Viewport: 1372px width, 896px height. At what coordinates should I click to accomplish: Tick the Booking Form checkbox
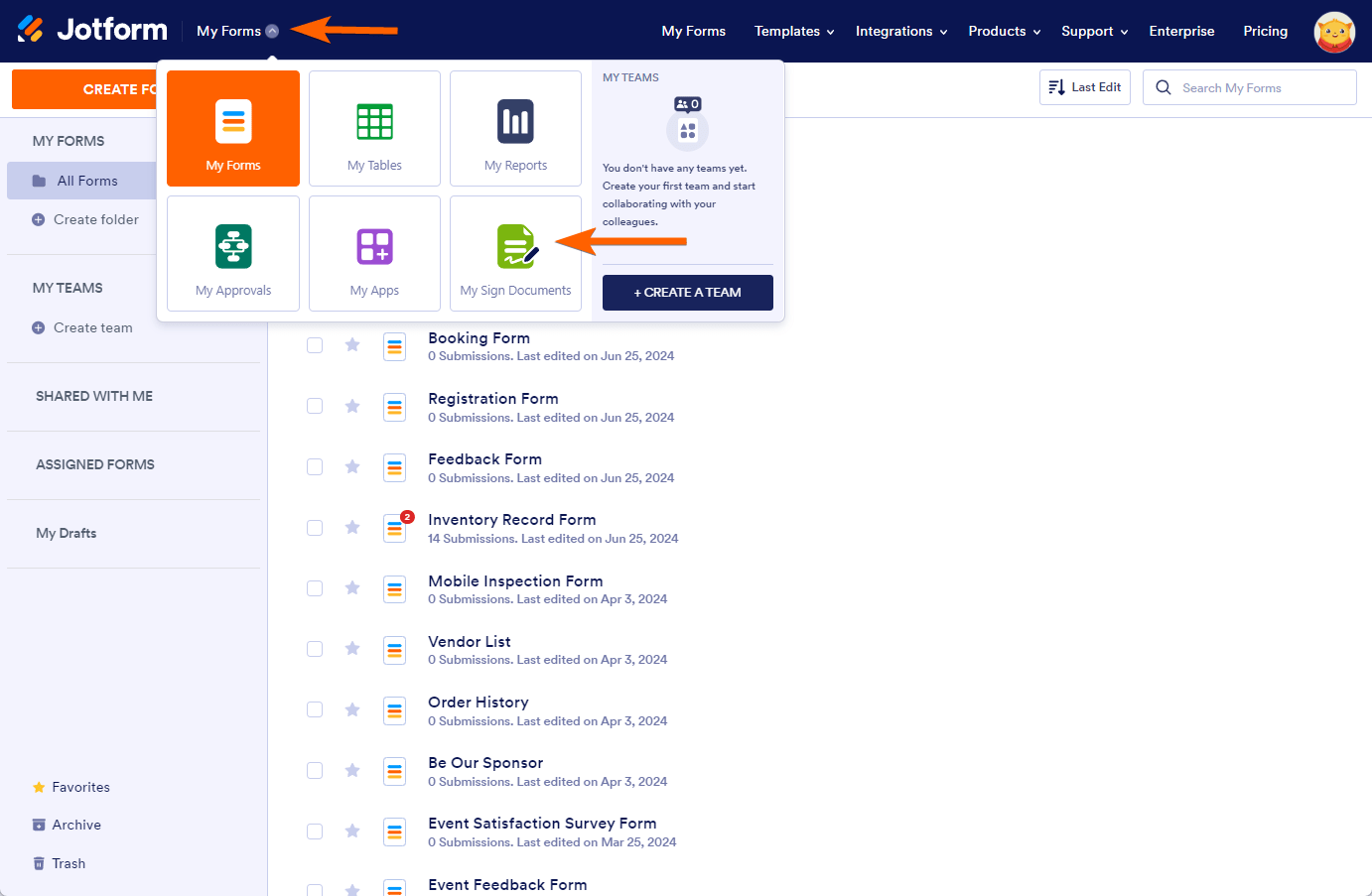[x=315, y=345]
